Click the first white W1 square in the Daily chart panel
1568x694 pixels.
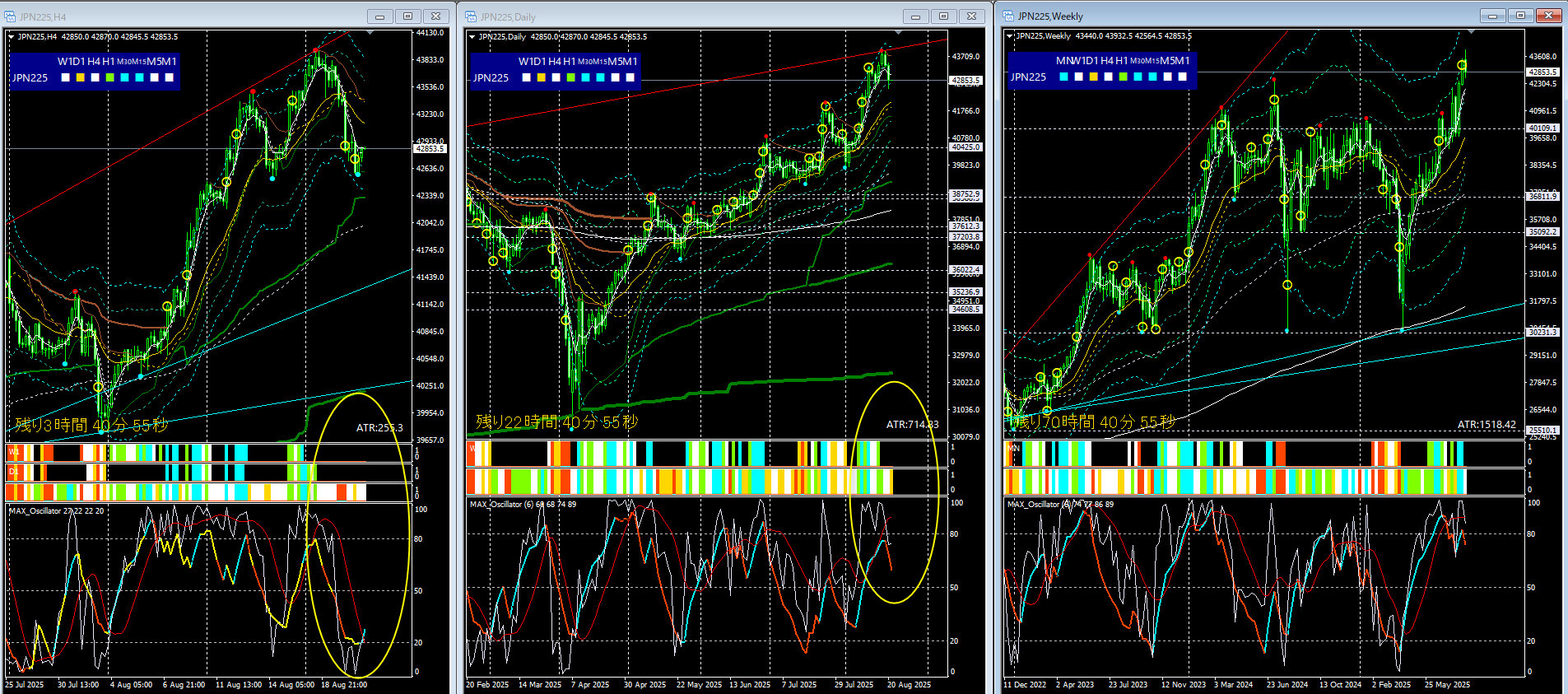point(527,77)
